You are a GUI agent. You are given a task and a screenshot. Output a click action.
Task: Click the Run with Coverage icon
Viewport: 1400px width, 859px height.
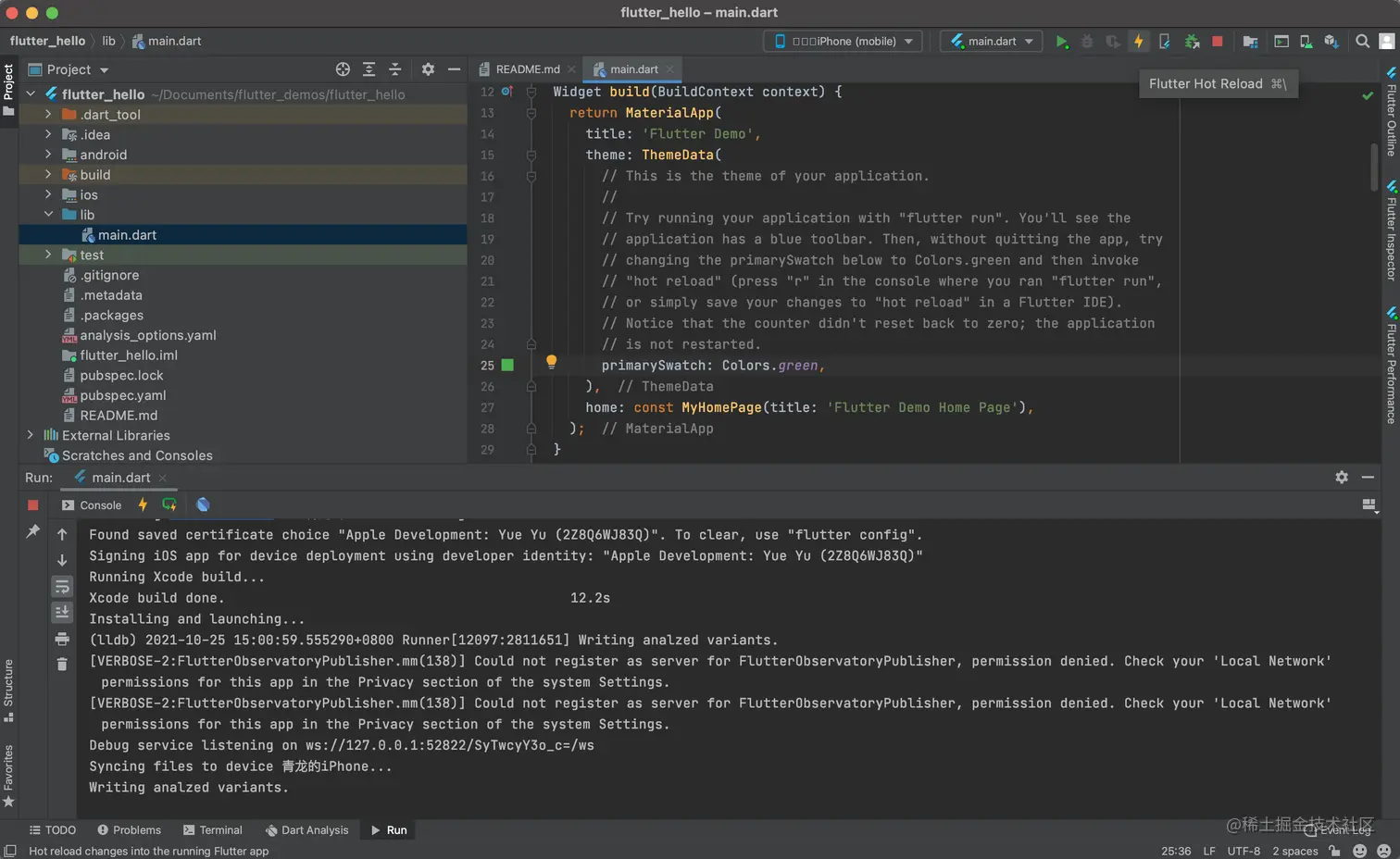[1113, 42]
